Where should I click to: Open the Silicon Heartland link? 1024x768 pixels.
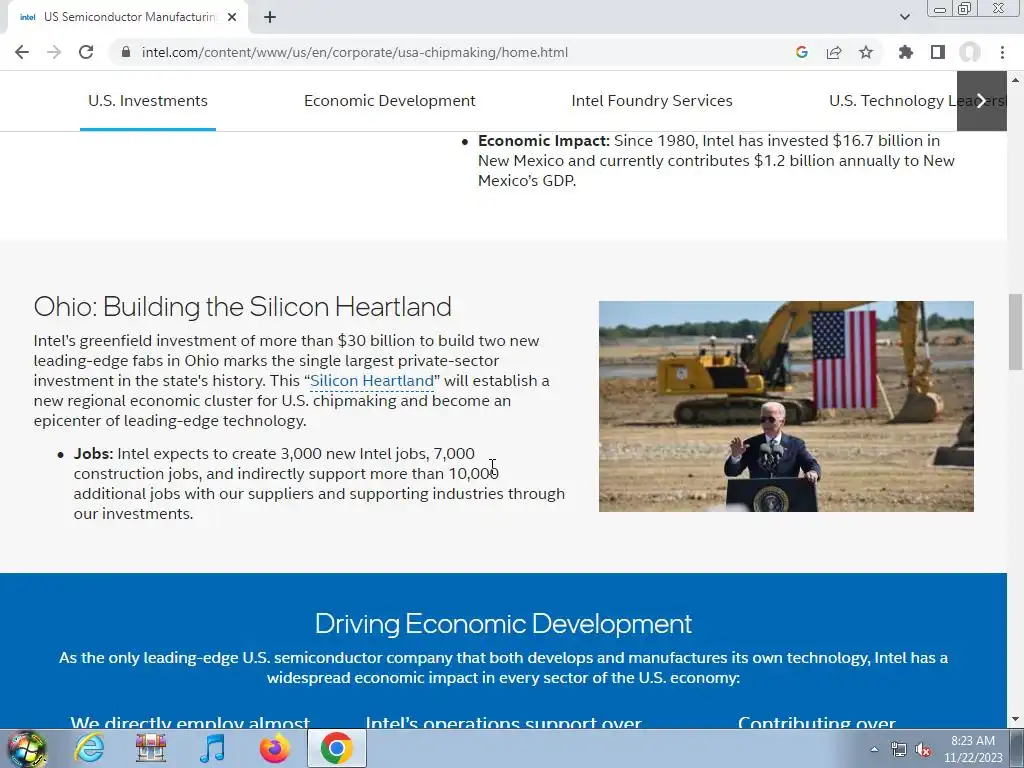point(372,381)
